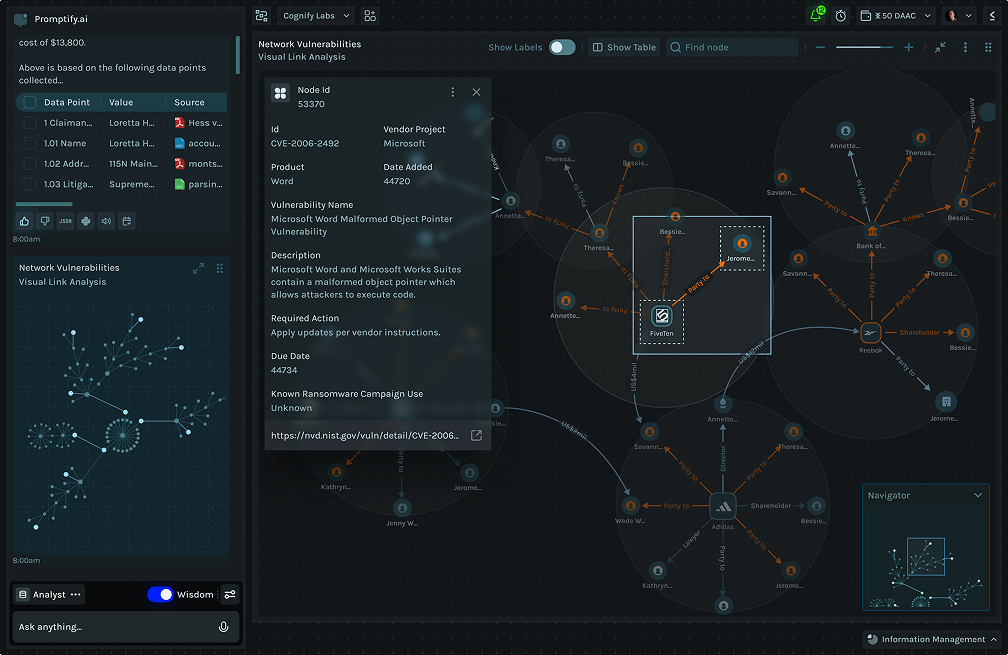Screen dimensions: 1008x655
Task: Select the Adidas node
Action: click(723, 507)
